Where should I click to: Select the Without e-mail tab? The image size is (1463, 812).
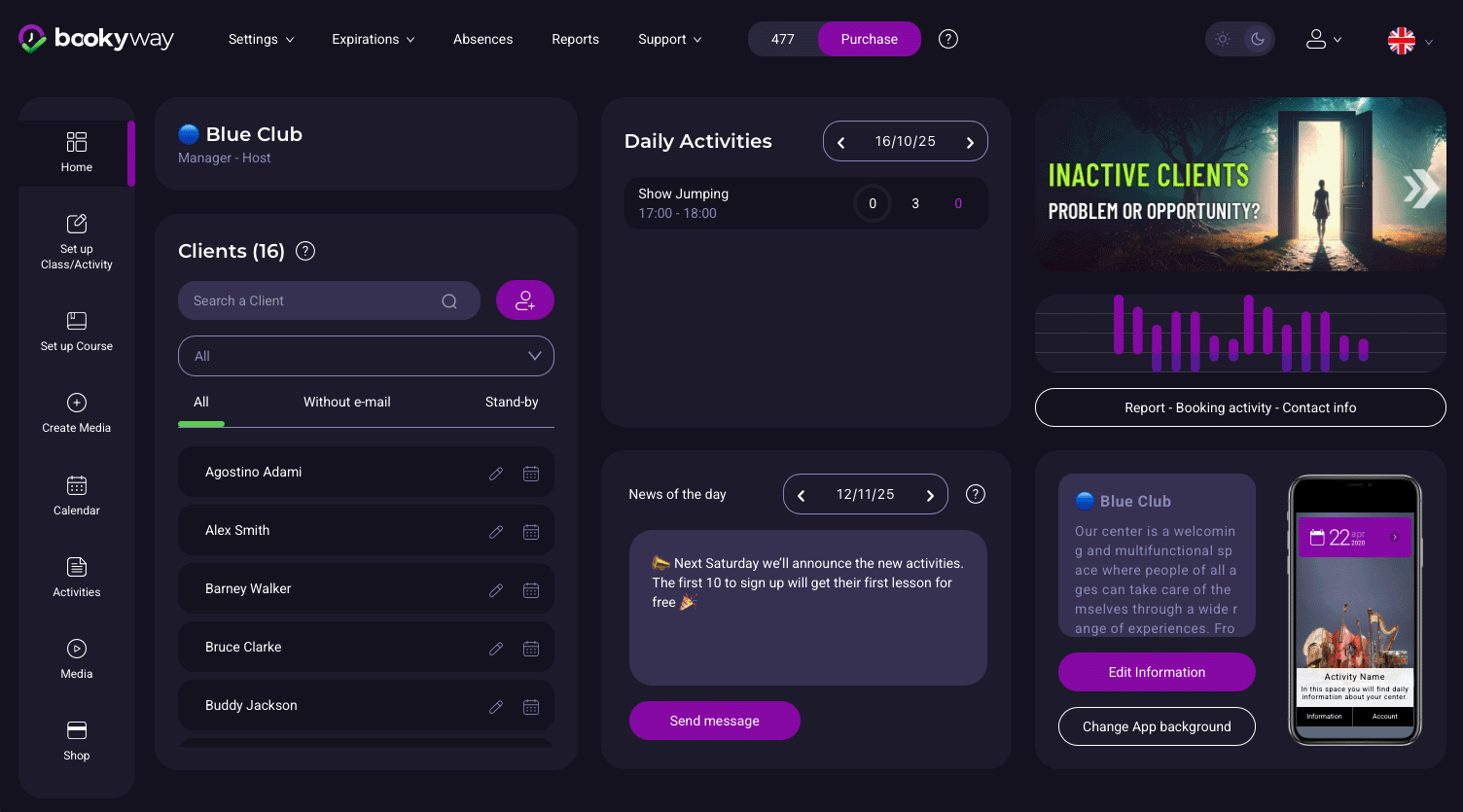[346, 402]
